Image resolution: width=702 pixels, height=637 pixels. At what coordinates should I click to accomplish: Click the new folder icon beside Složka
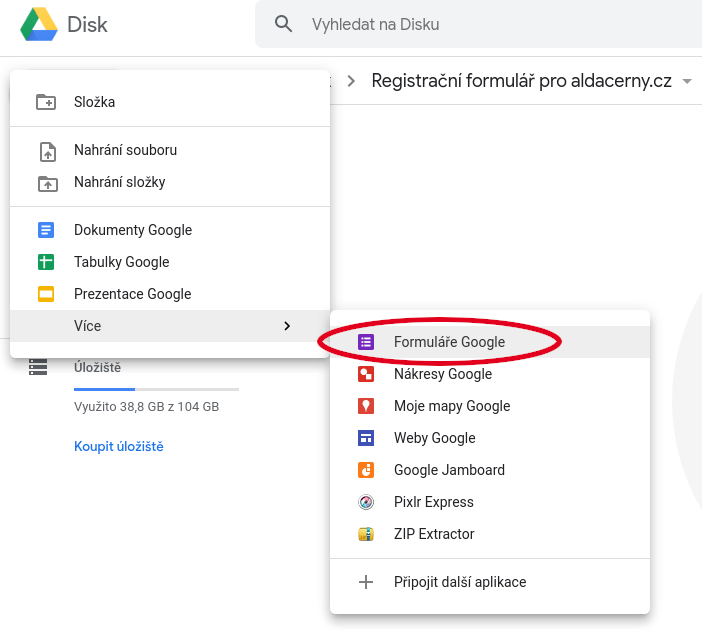46,102
